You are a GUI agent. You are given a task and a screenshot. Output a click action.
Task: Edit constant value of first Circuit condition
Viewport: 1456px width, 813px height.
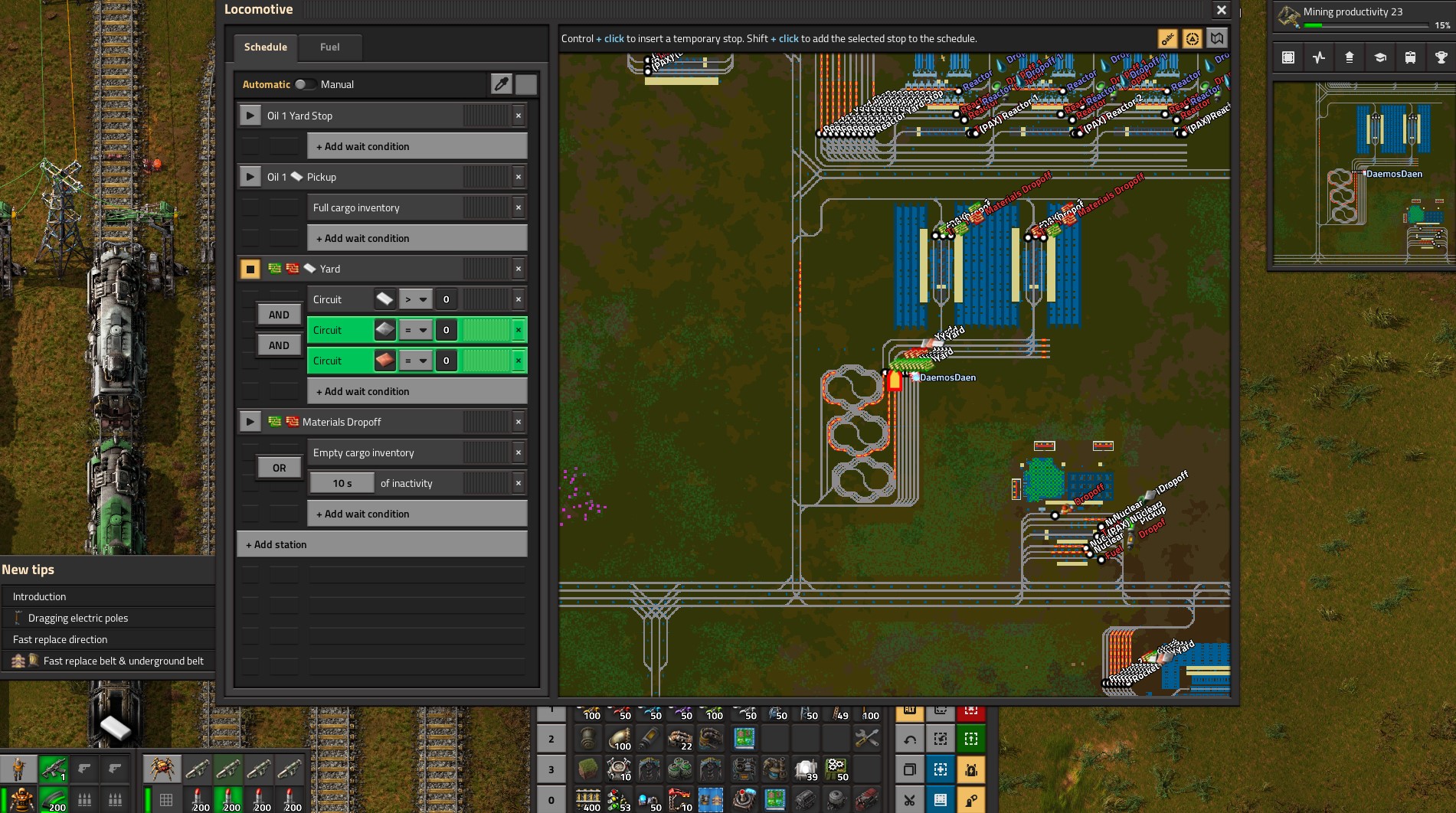click(x=447, y=299)
